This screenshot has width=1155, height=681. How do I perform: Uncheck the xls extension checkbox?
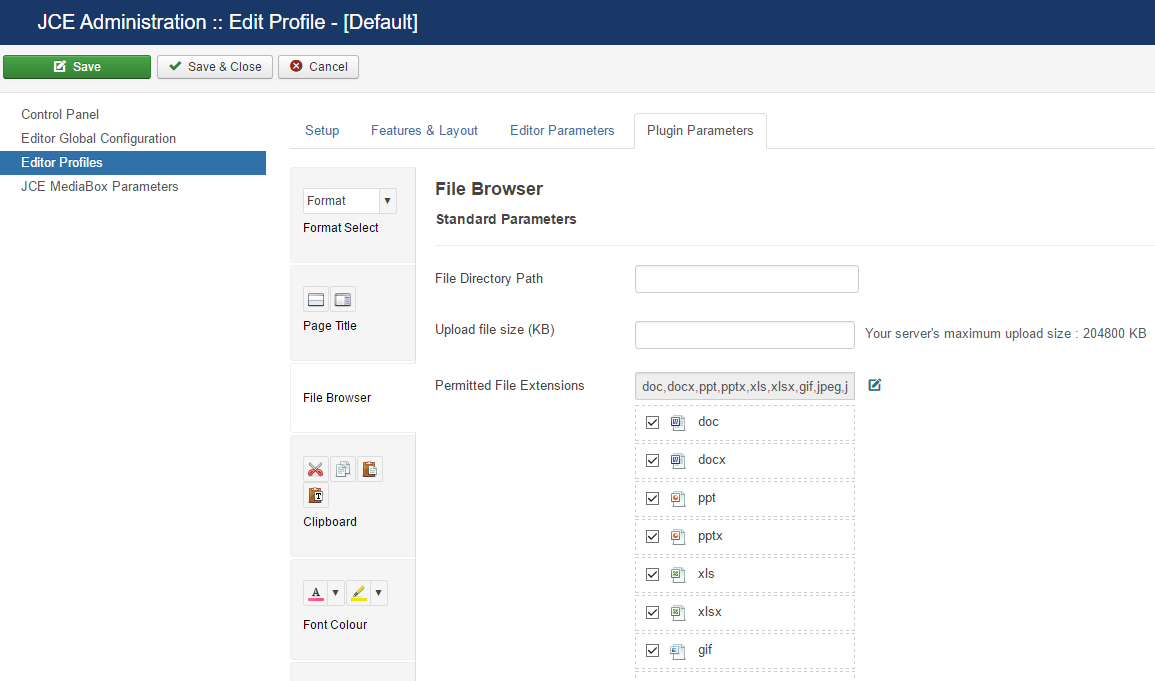coord(653,574)
